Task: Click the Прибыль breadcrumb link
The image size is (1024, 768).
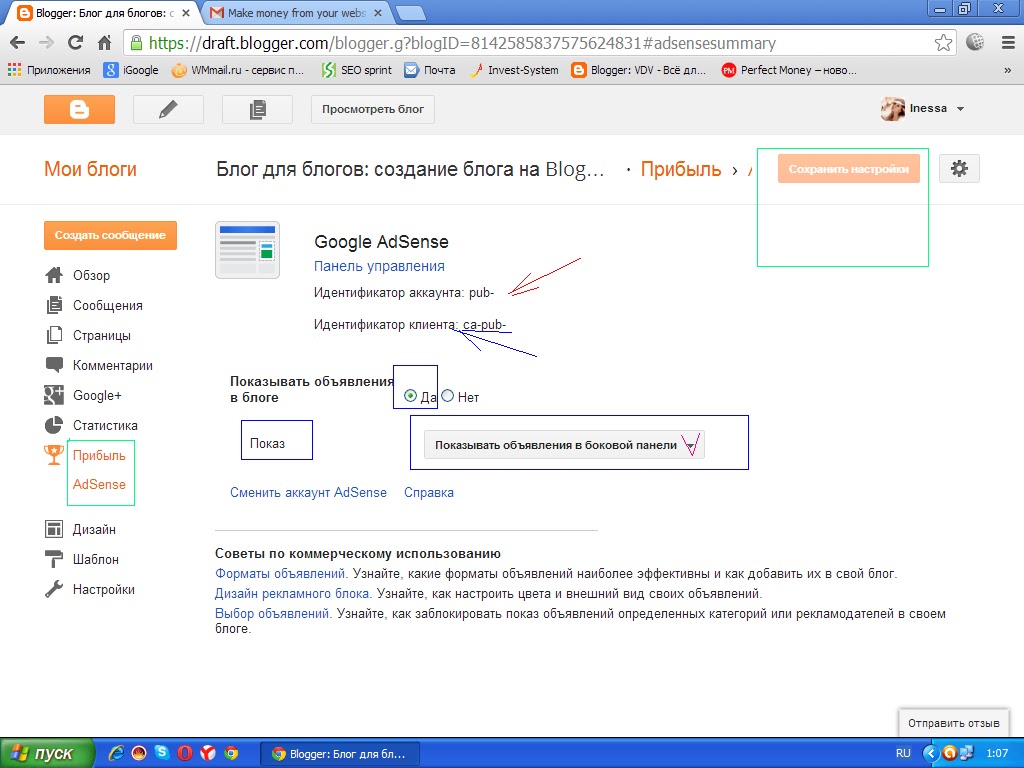Action: tap(680, 169)
